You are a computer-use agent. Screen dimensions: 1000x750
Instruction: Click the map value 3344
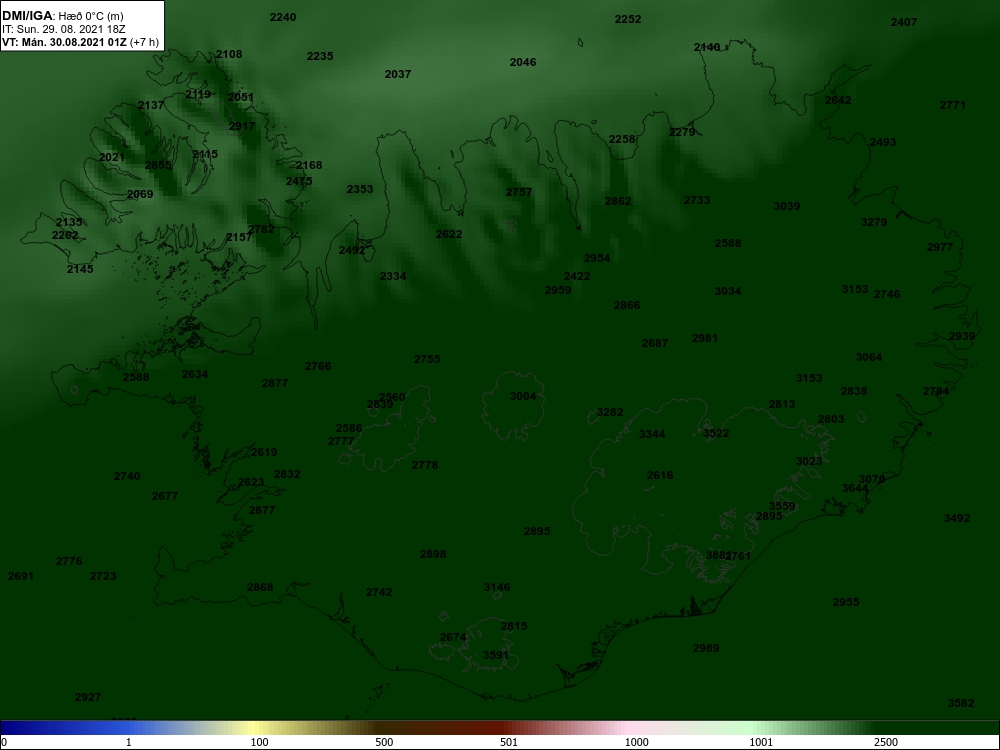[x=652, y=434]
